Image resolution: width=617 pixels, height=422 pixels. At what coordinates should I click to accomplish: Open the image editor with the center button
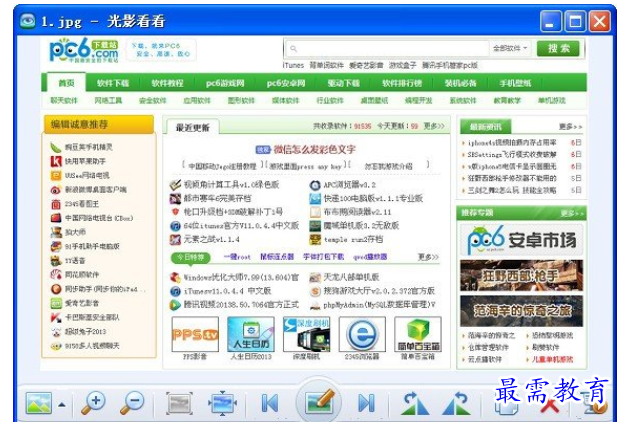[x=318, y=402]
